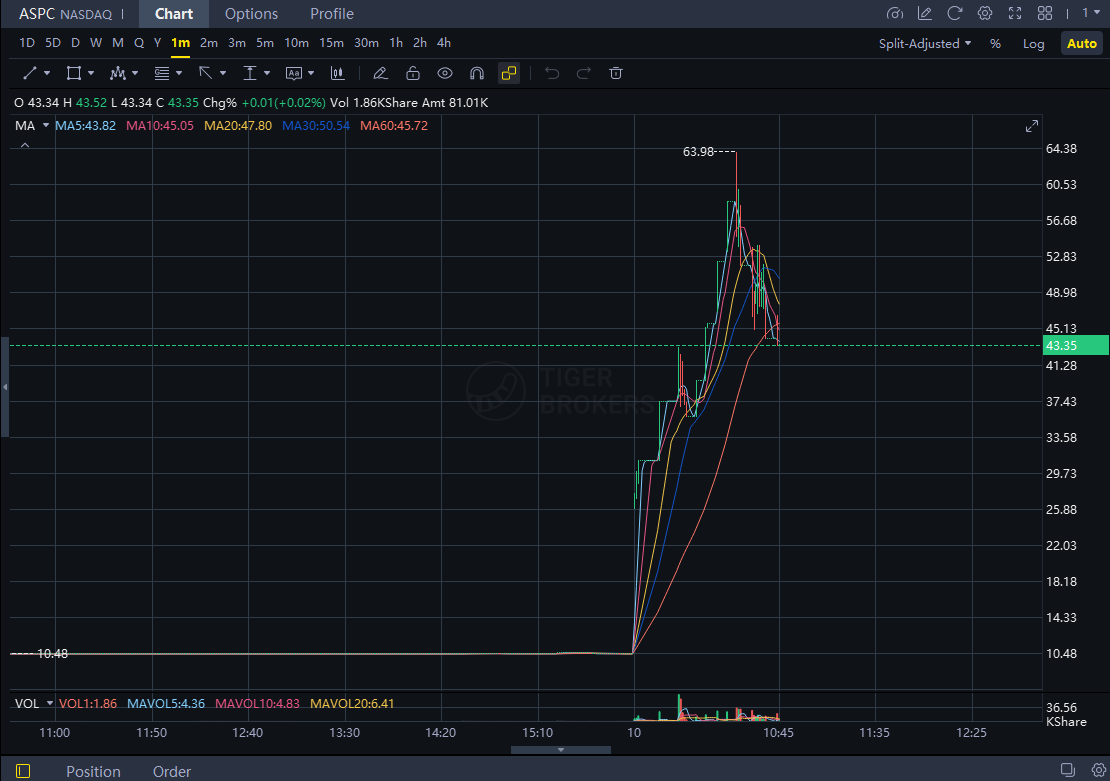This screenshot has height=781, width=1110.
Task: Open the wave pattern tool dropdown arrow
Action: (x=135, y=73)
